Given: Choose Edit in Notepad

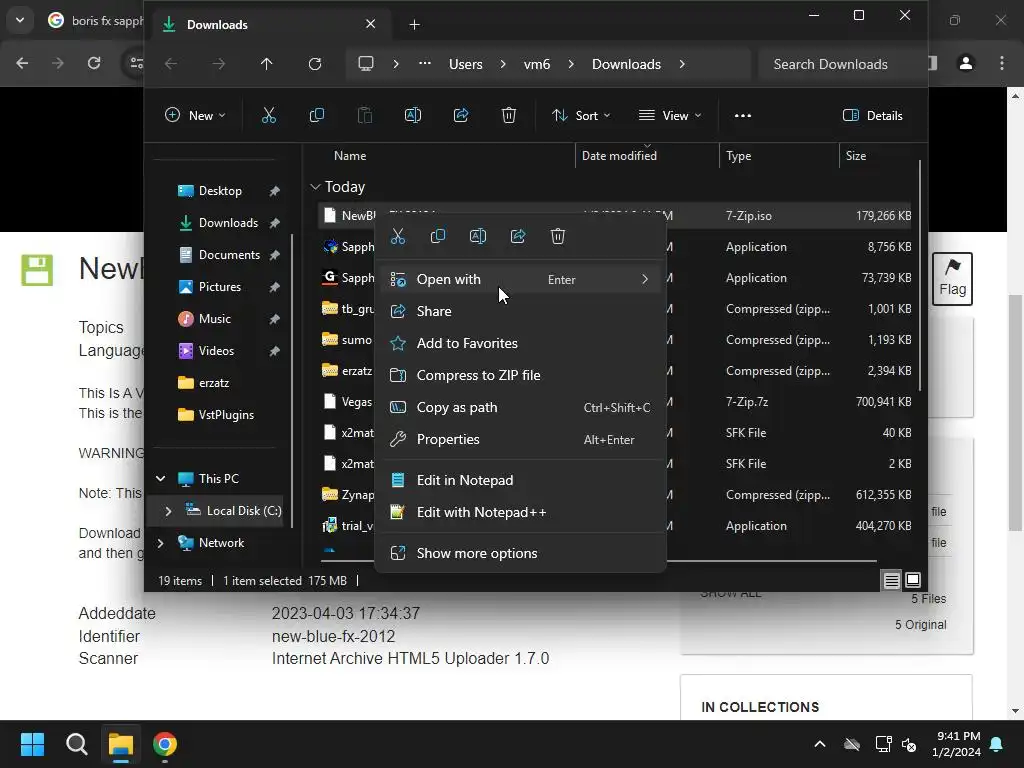Looking at the screenshot, I should 520,481.
